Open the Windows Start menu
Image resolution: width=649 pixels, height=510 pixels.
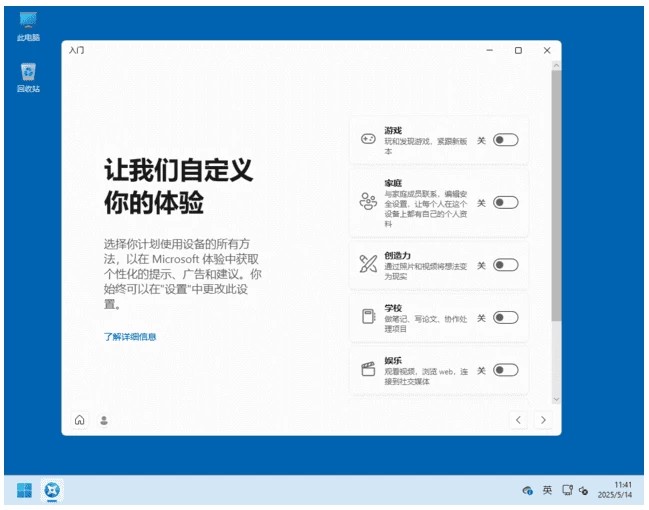click(24, 490)
